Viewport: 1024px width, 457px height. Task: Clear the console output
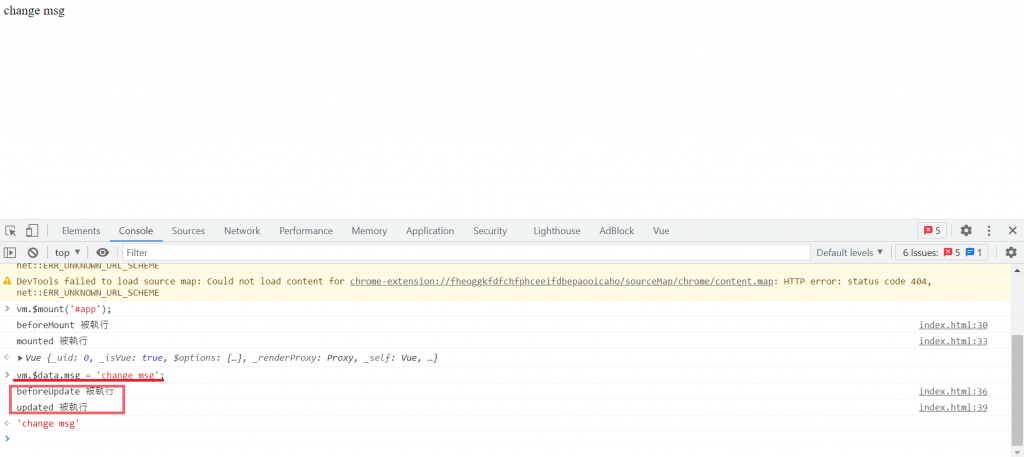(33, 253)
